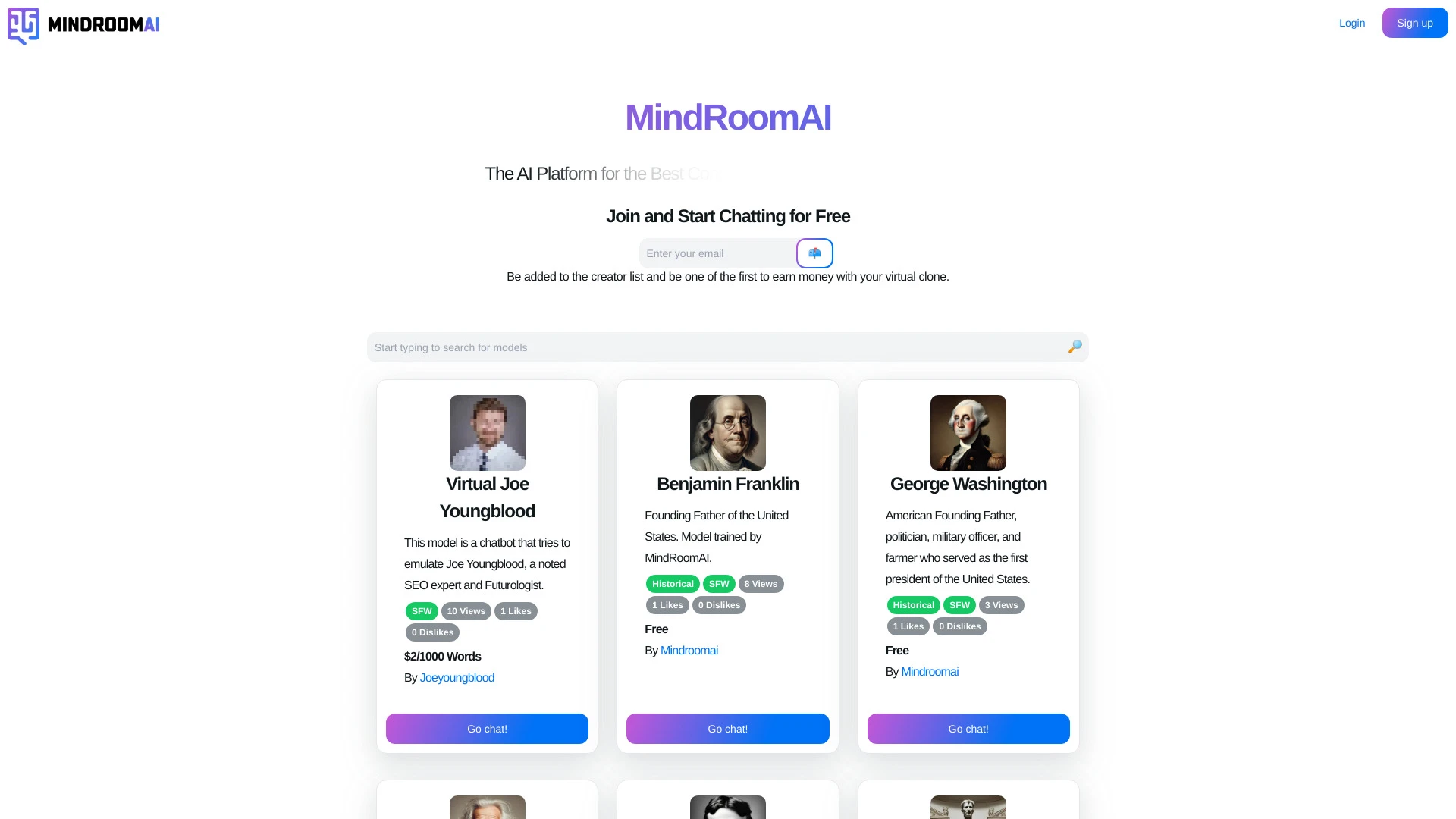Expand the email signup input area
Screen dimensions: 1456x819
720,253
